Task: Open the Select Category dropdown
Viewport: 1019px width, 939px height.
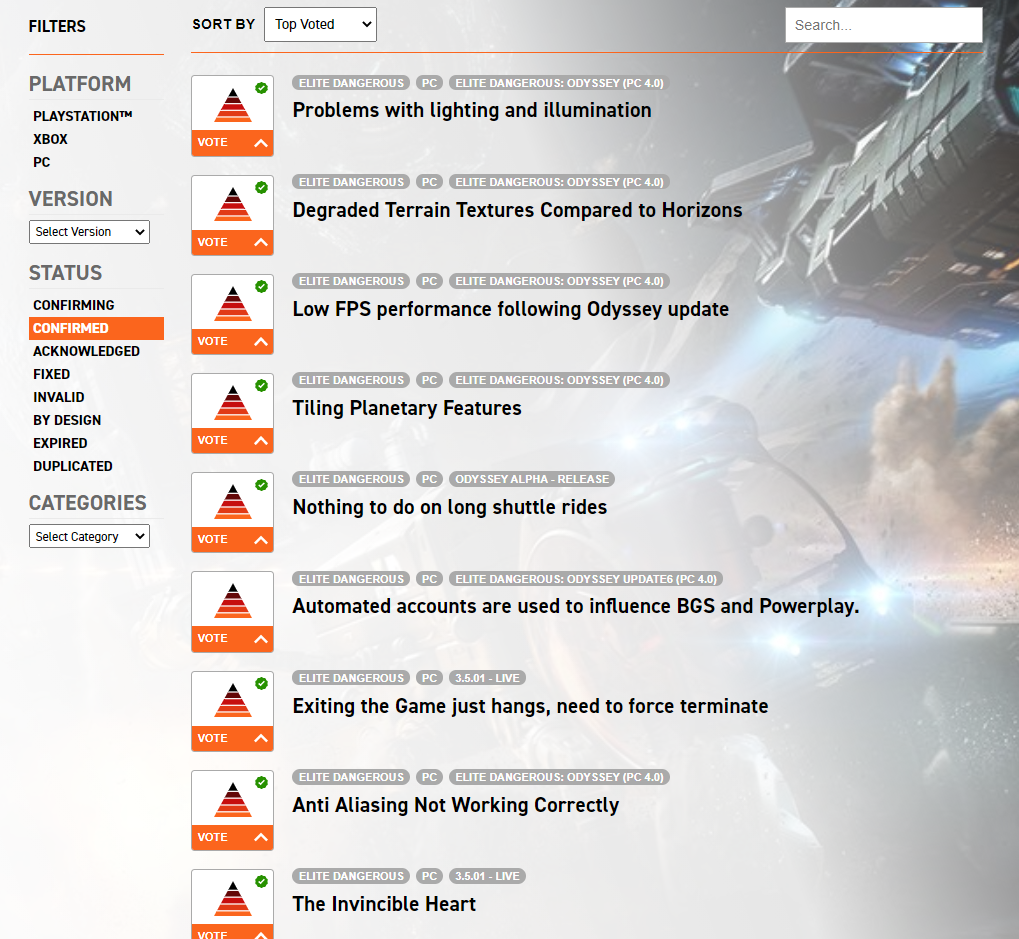Action: click(89, 536)
